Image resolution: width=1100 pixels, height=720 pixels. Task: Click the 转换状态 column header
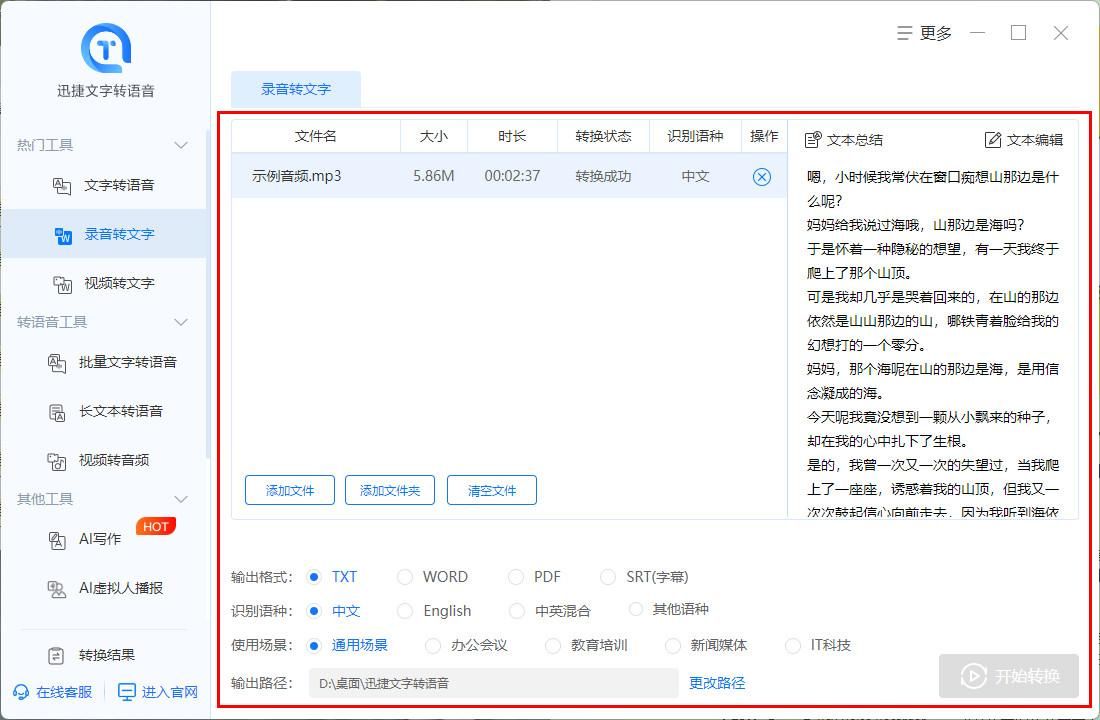[603, 136]
